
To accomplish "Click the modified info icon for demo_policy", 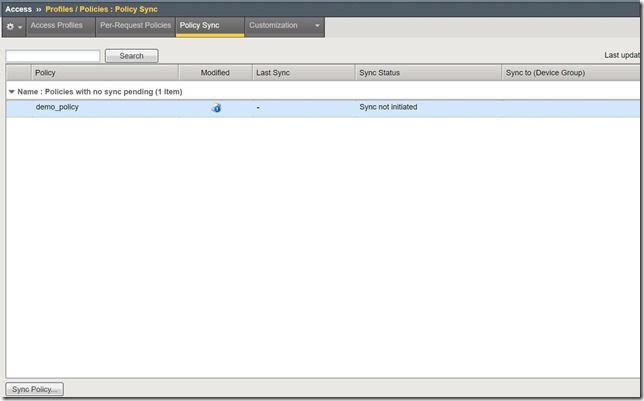I will (x=216, y=108).
